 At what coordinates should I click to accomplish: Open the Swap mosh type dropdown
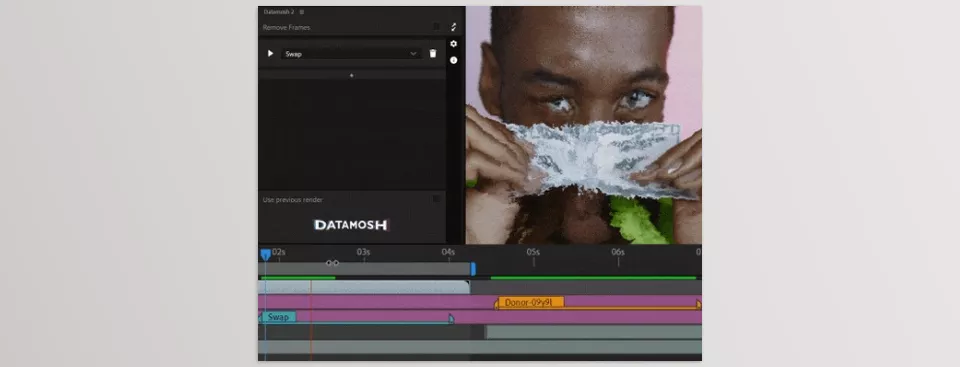pyautogui.click(x=351, y=54)
